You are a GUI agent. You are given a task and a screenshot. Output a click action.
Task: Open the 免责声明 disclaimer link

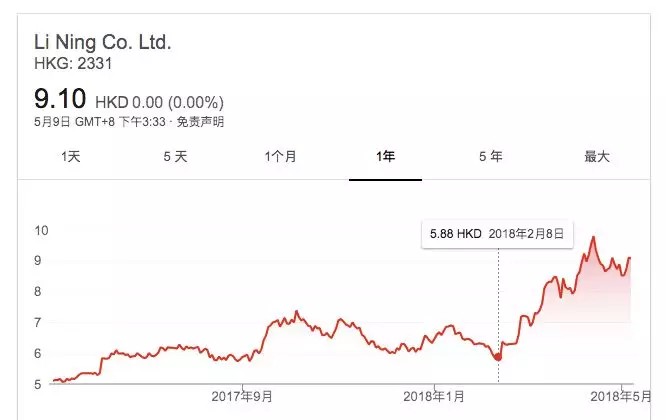[201, 122]
